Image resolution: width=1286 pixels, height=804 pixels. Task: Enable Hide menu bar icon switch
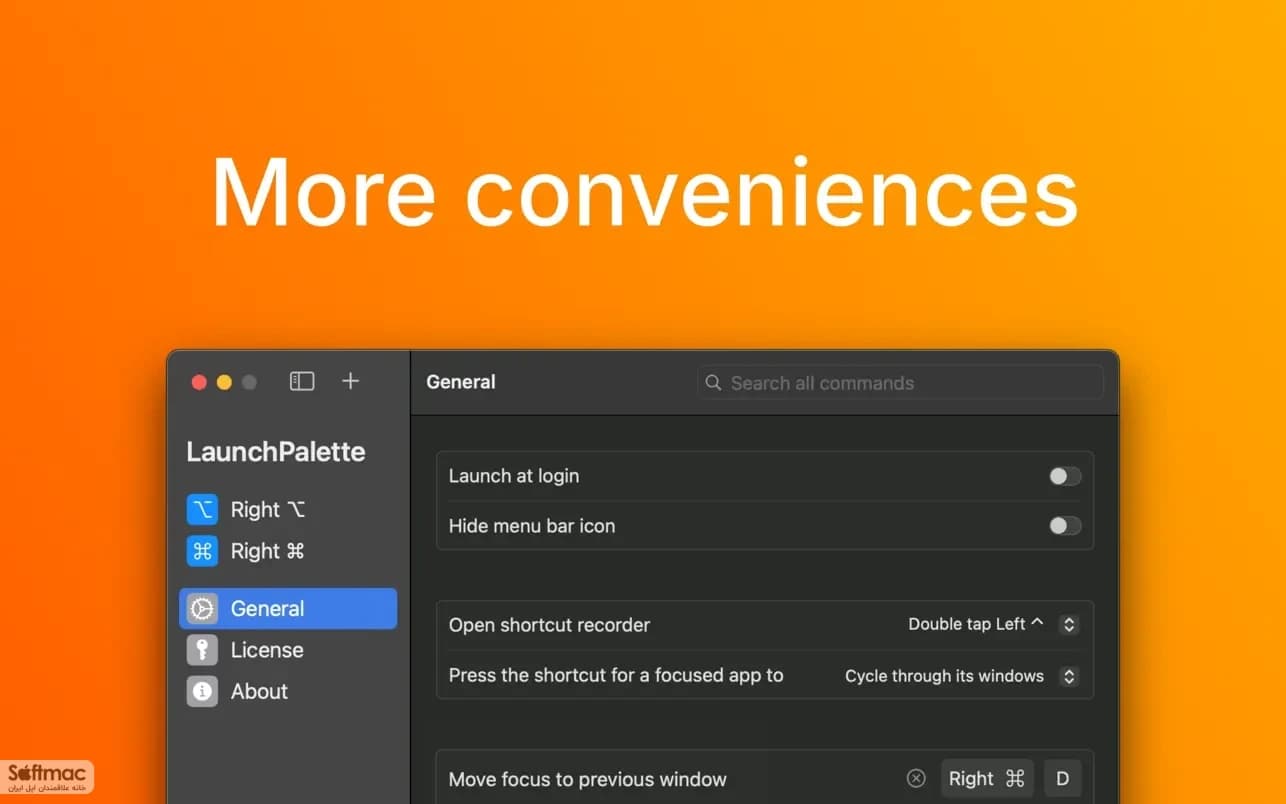[x=1065, y=526]
